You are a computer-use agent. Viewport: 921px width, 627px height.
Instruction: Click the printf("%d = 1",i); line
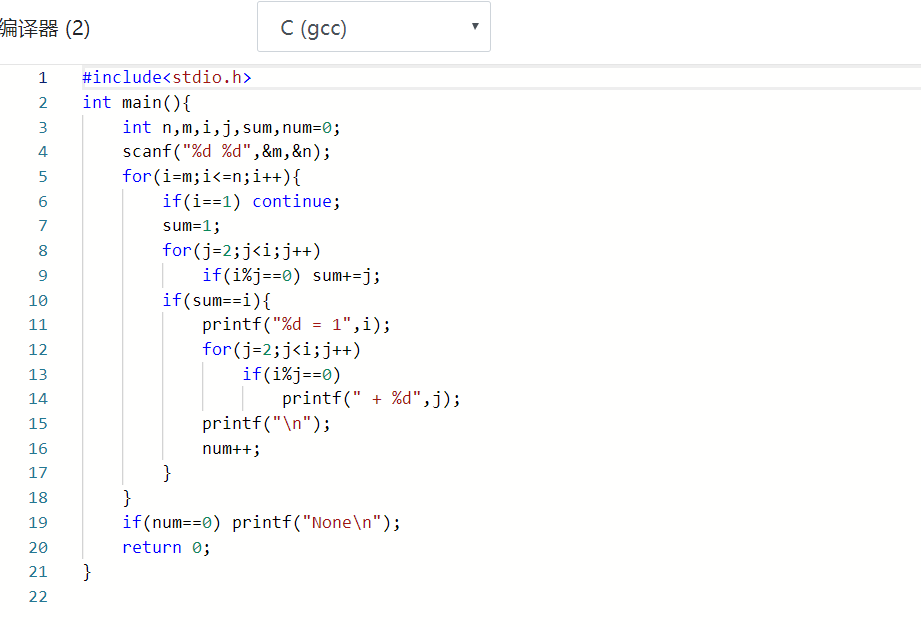296,325
